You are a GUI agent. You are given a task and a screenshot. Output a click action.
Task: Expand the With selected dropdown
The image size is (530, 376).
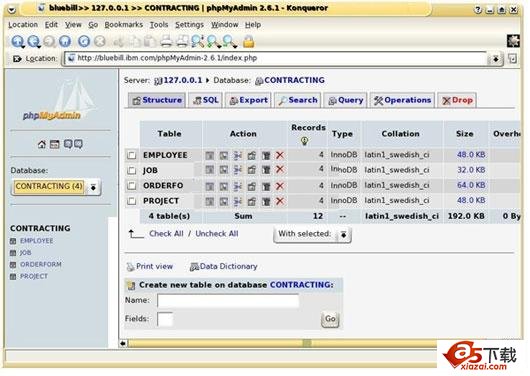tap(312, 234)
